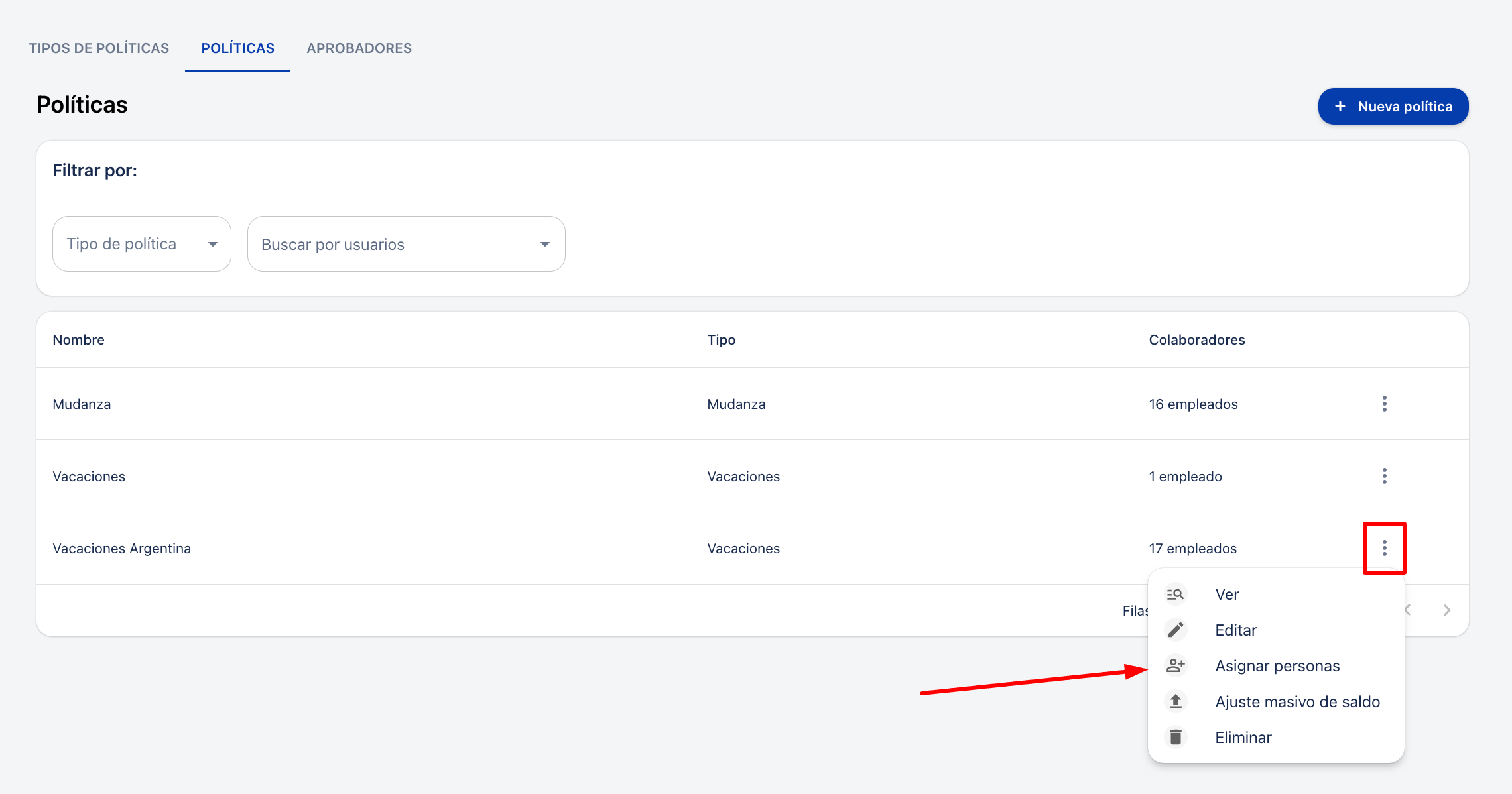
Task: Click the 17 empleados cell
Action: click(x=1192, y=549)
